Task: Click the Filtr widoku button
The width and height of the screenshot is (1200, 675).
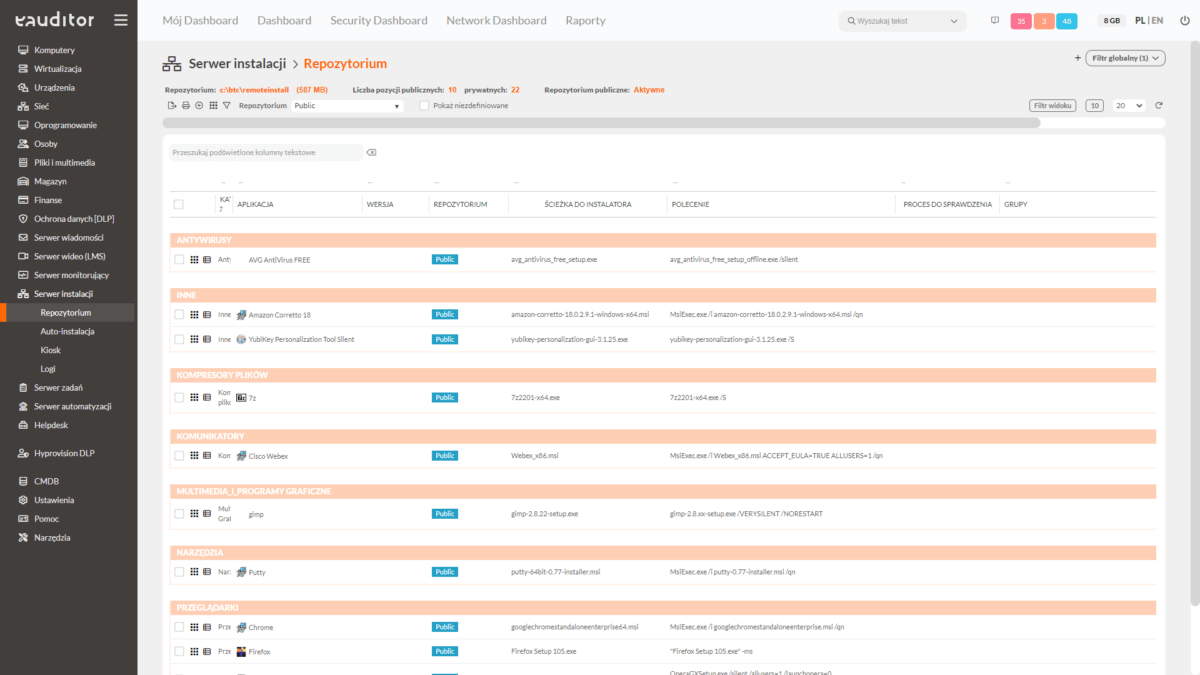Action: tap(1052, 105)
